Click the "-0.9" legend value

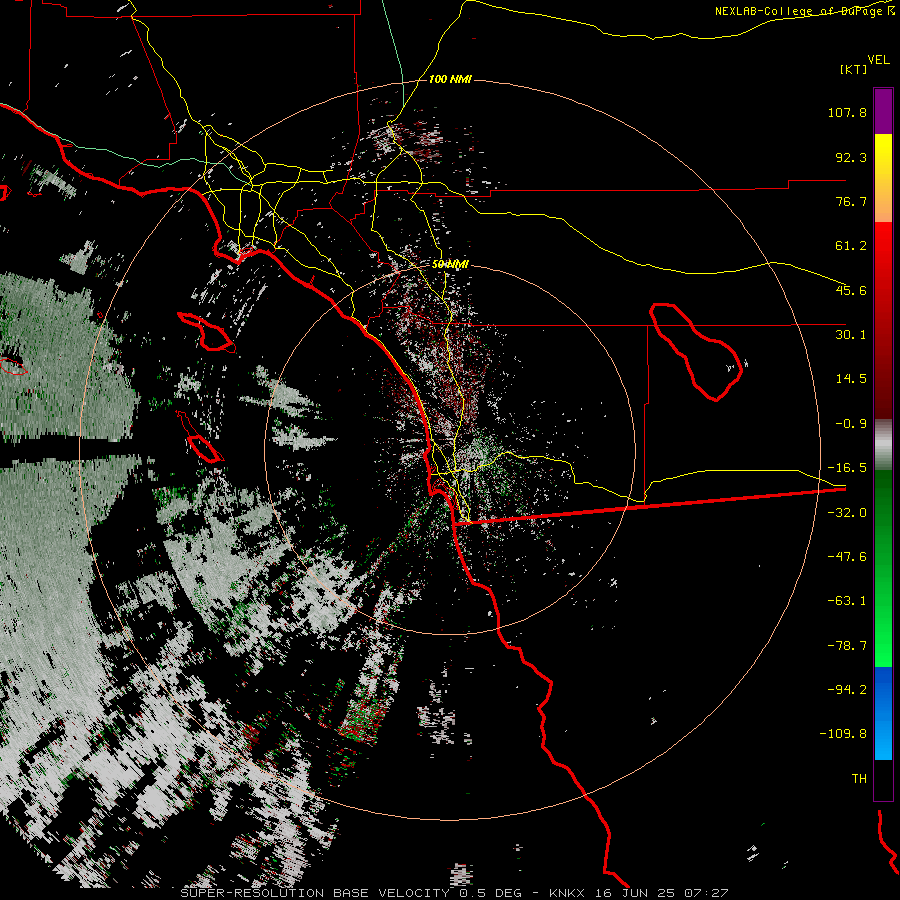(x=851, y=424)
